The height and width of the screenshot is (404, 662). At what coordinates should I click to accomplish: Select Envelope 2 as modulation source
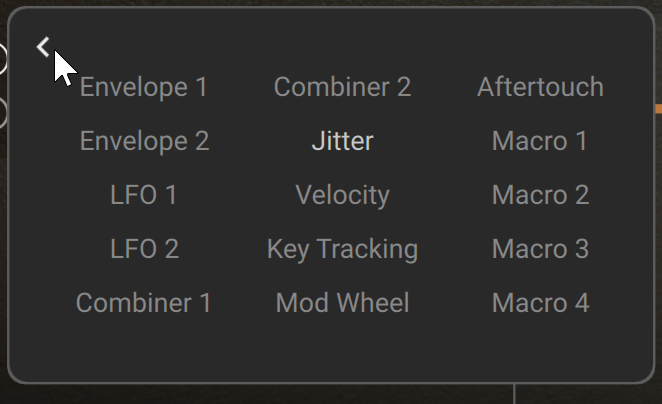click(x=144, y=141)
